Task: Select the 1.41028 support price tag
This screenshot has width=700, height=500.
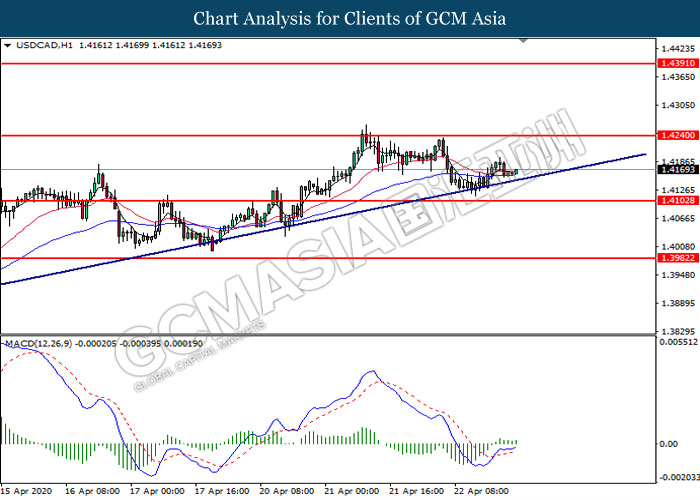Action: click(x=672, y=201)
